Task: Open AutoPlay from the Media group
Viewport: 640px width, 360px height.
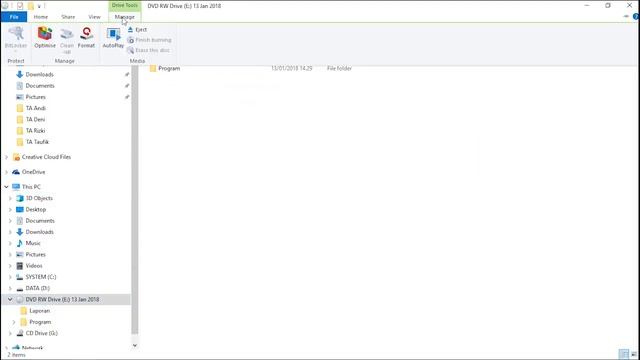Action: click(113, 38)
